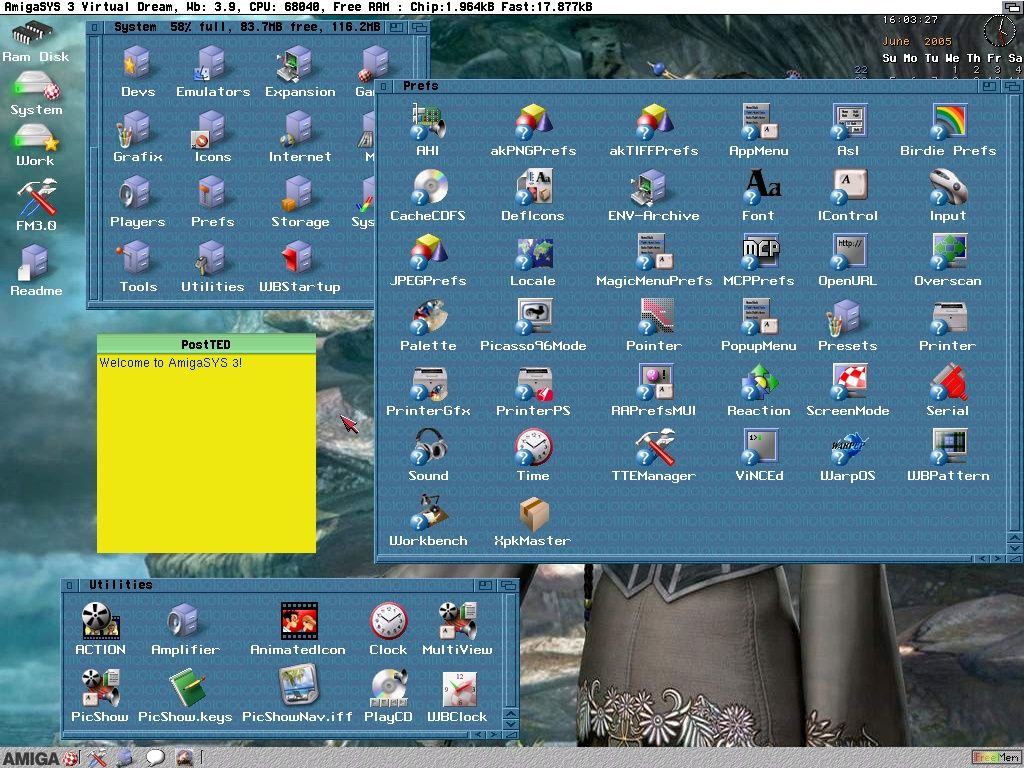Open the TTEManager preferences
Screen dimensions: 1024x768
653,448
